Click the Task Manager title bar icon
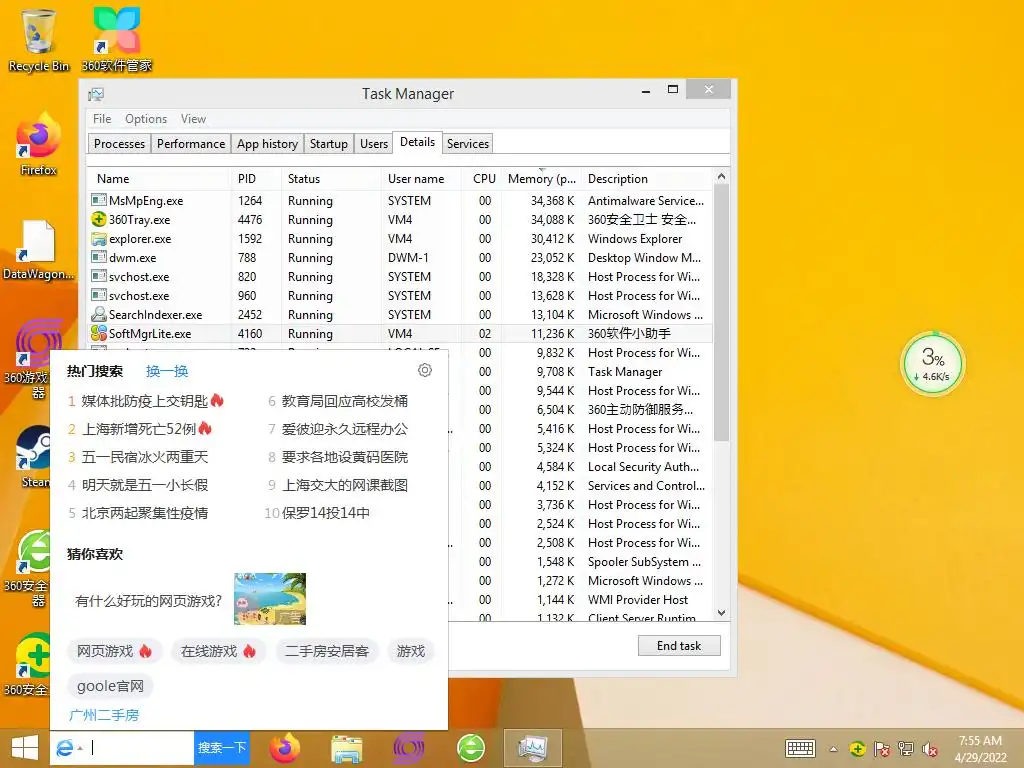 tap(96, 94)
